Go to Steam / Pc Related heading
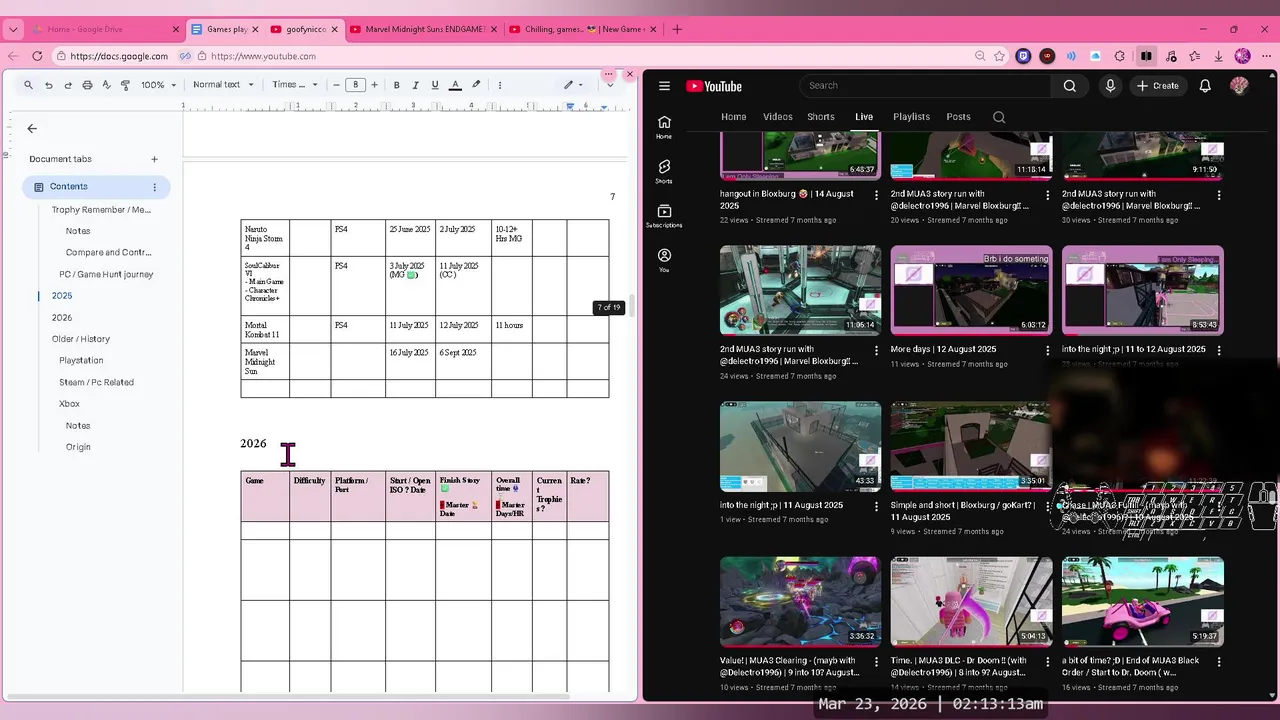The height and width of the screenshot is (720, 1280). pyautogui.click(x=96, y=382)
